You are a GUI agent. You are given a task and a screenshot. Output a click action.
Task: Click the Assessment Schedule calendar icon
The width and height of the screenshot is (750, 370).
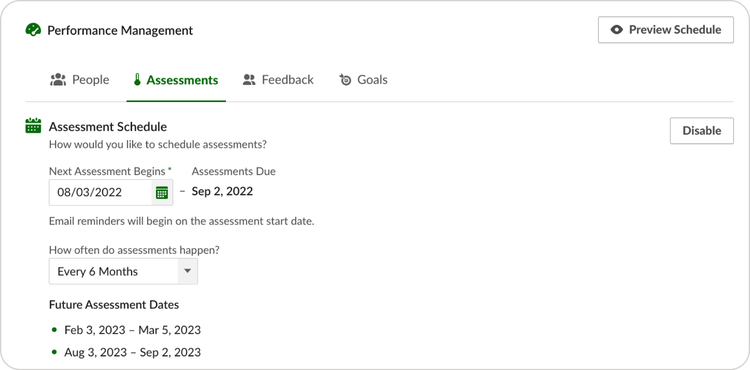pos(33,126)
